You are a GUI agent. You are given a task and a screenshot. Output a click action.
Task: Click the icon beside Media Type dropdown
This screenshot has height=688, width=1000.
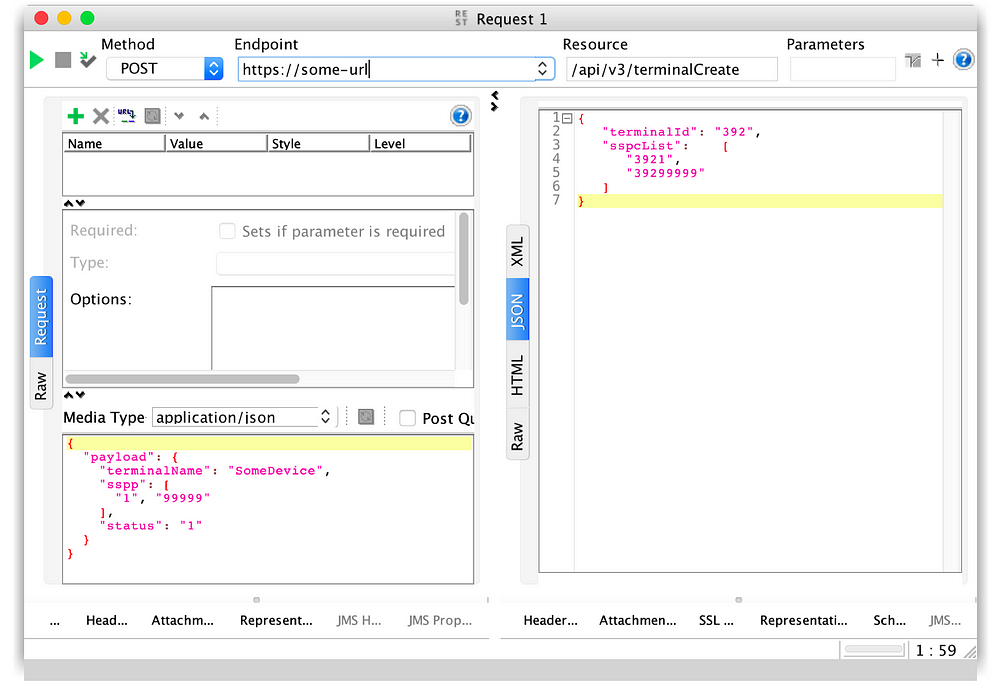[x=366, y=417]
